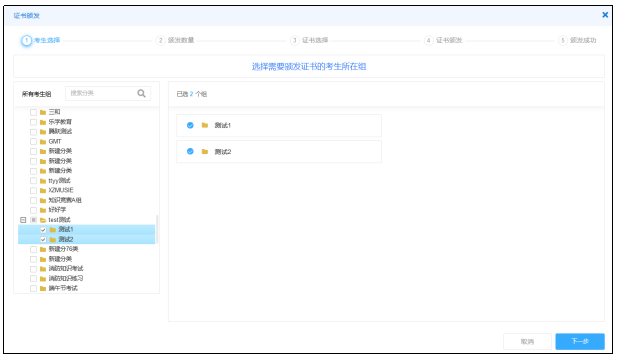
Task: Click the 取消 button
Action: click(527, 342)
